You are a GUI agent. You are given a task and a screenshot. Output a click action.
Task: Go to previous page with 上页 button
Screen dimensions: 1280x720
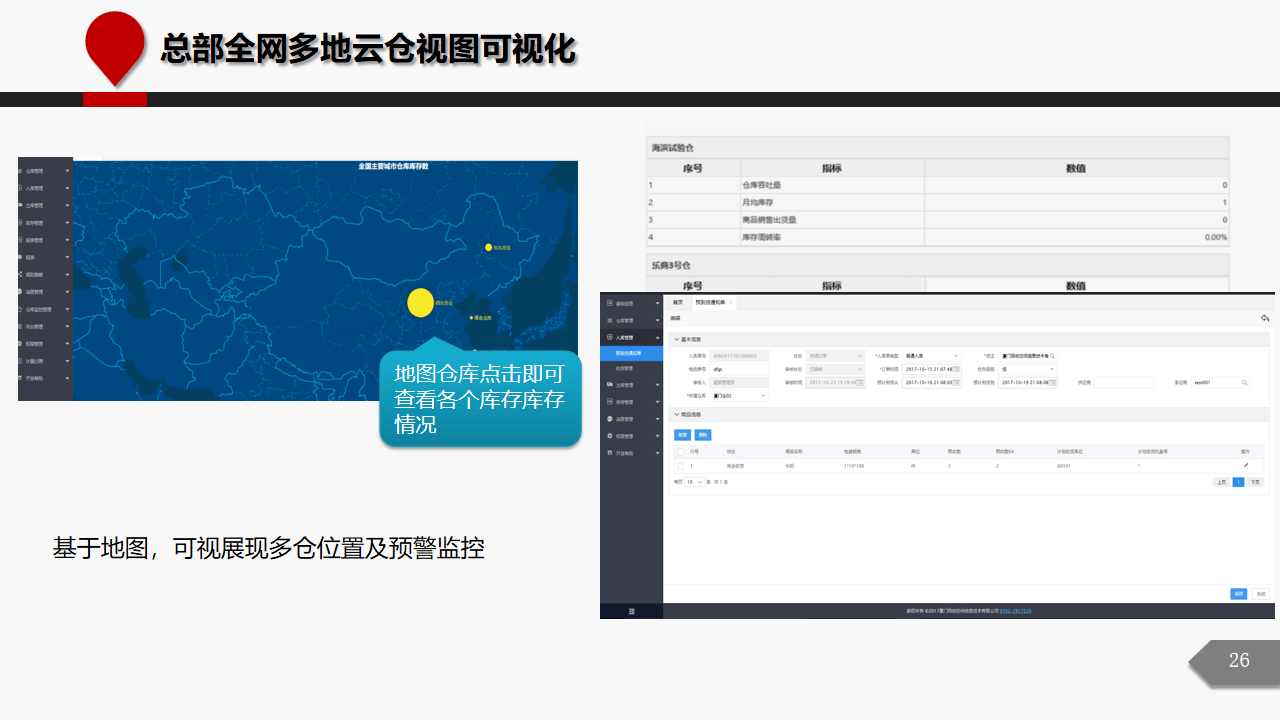coord(1222,482)
